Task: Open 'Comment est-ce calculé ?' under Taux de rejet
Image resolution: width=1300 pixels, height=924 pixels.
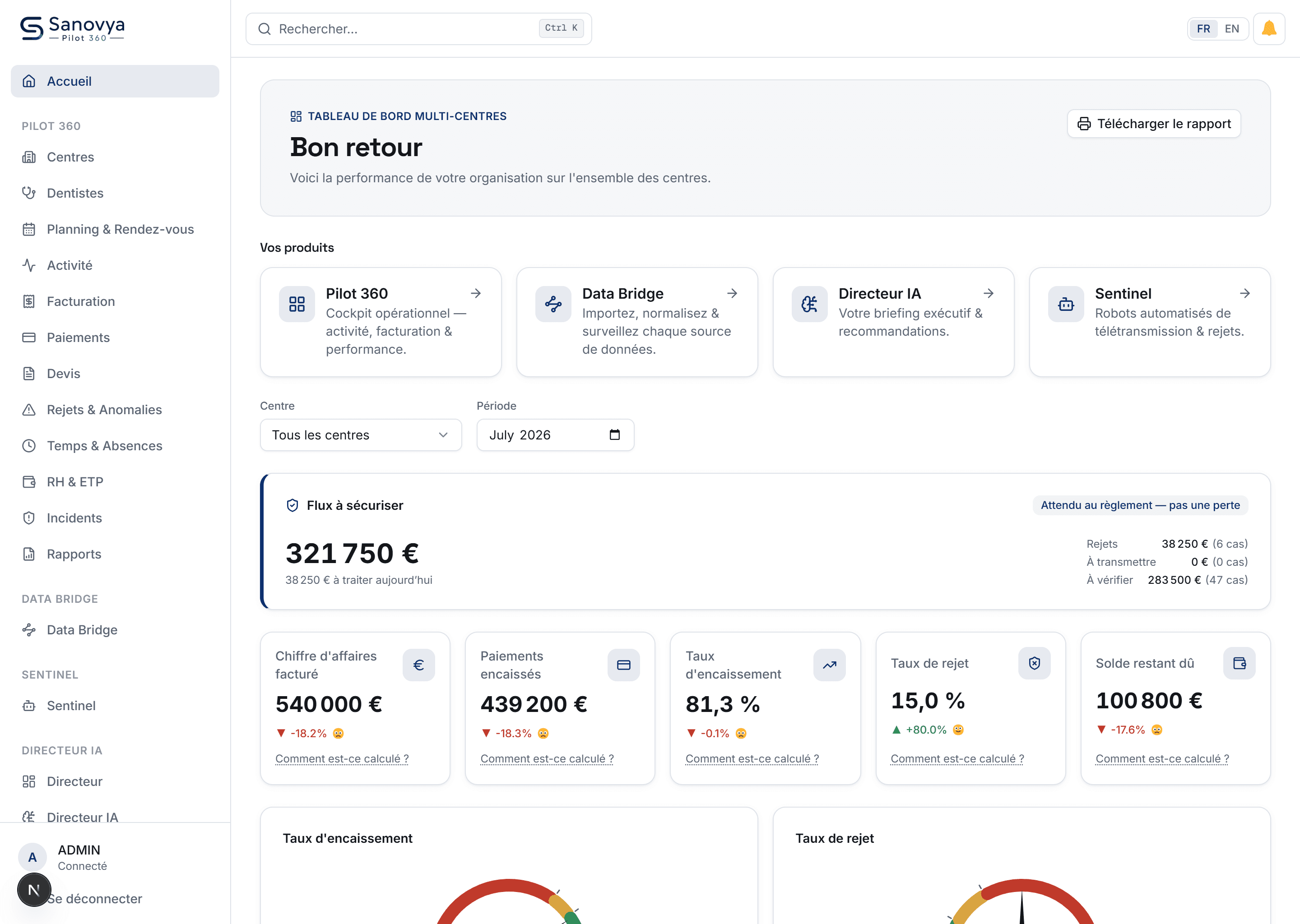Action: pyautogui.click(x=957, y=758)
